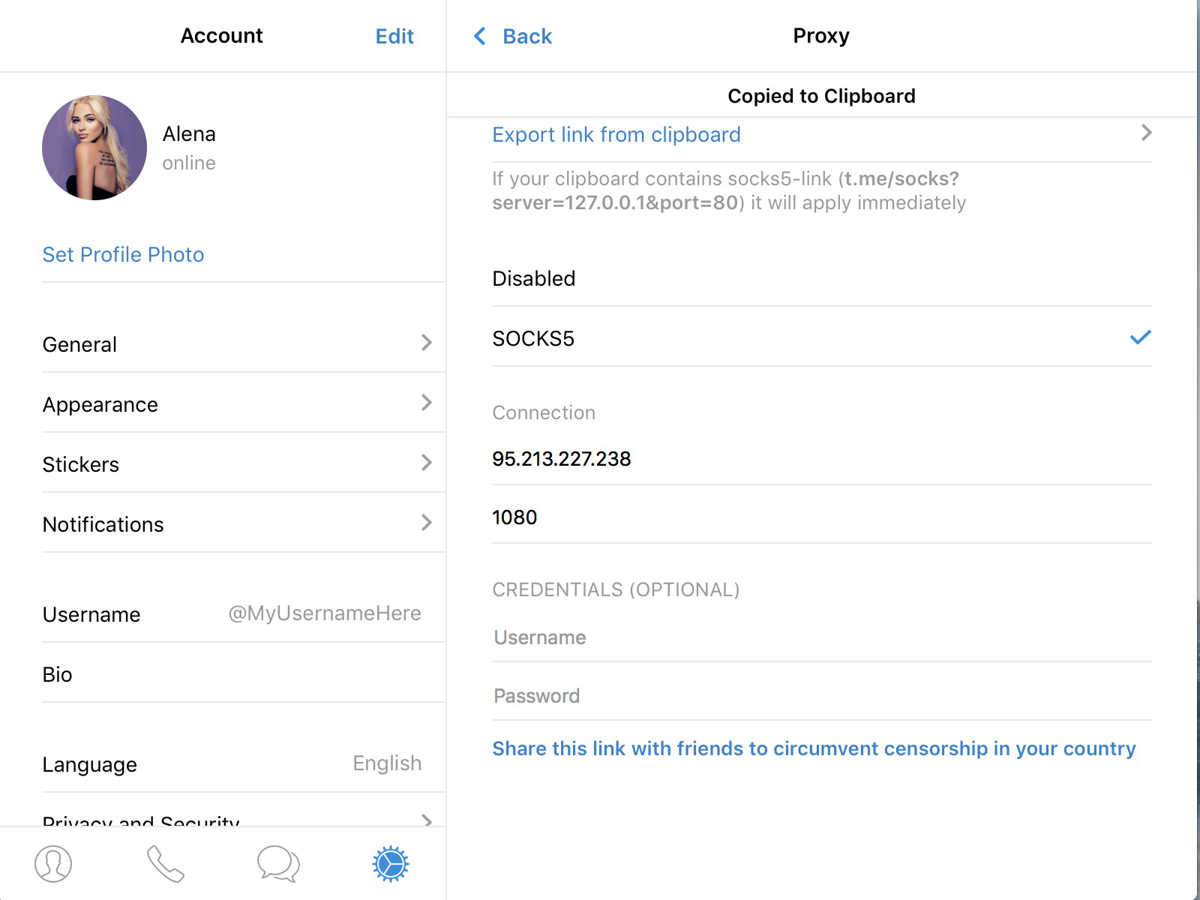Click the Edit button in Account header
Screen dimensions: 1200x900
(394, 37)
